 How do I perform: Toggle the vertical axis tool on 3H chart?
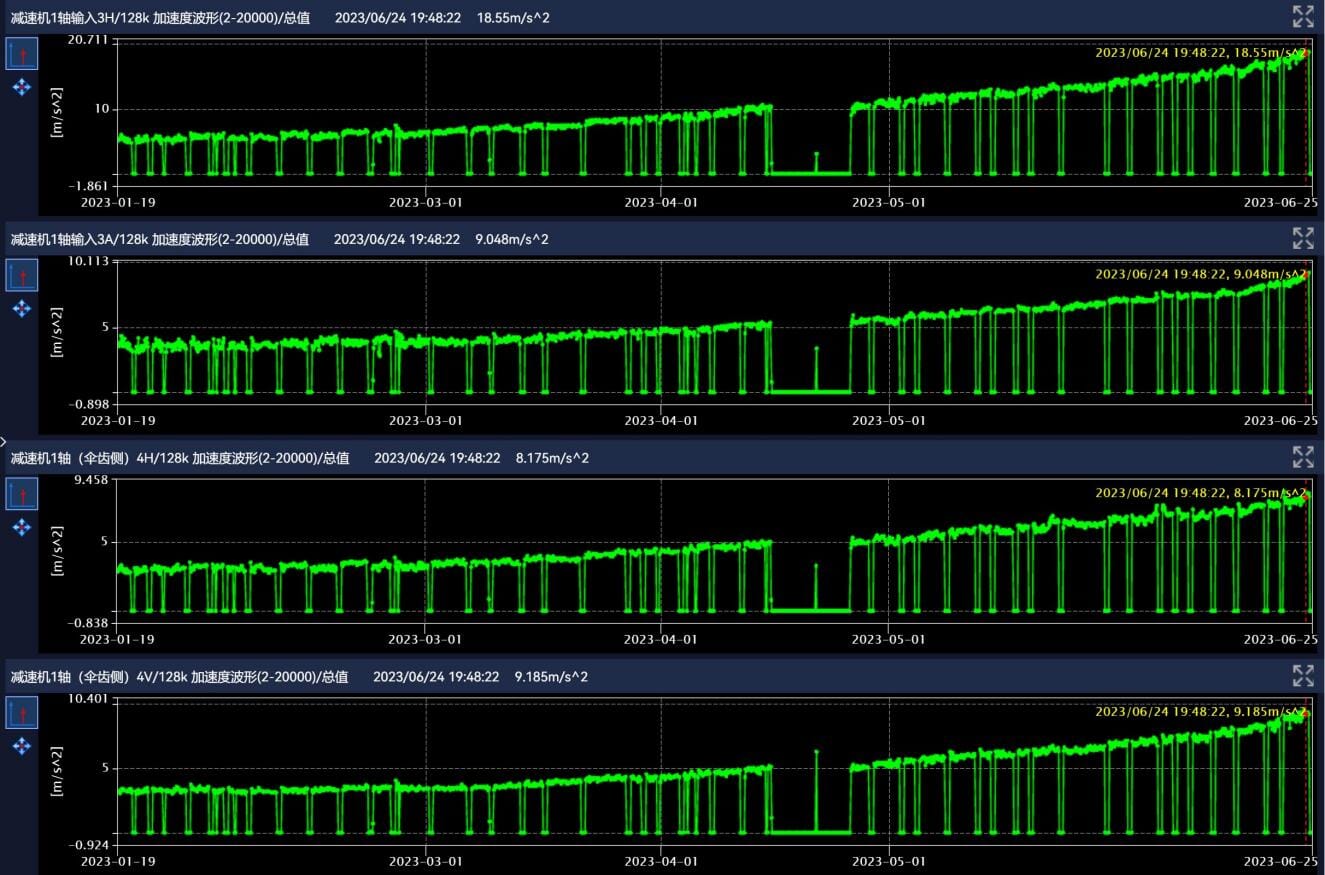(x=22, y=54)
